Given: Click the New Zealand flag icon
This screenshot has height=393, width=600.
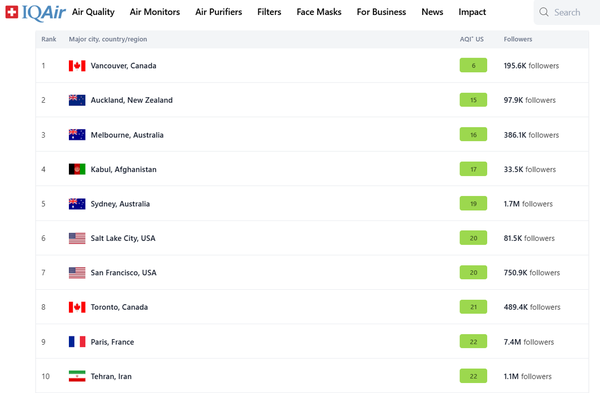Looking at the screenshot, I should tap(77, 100).
